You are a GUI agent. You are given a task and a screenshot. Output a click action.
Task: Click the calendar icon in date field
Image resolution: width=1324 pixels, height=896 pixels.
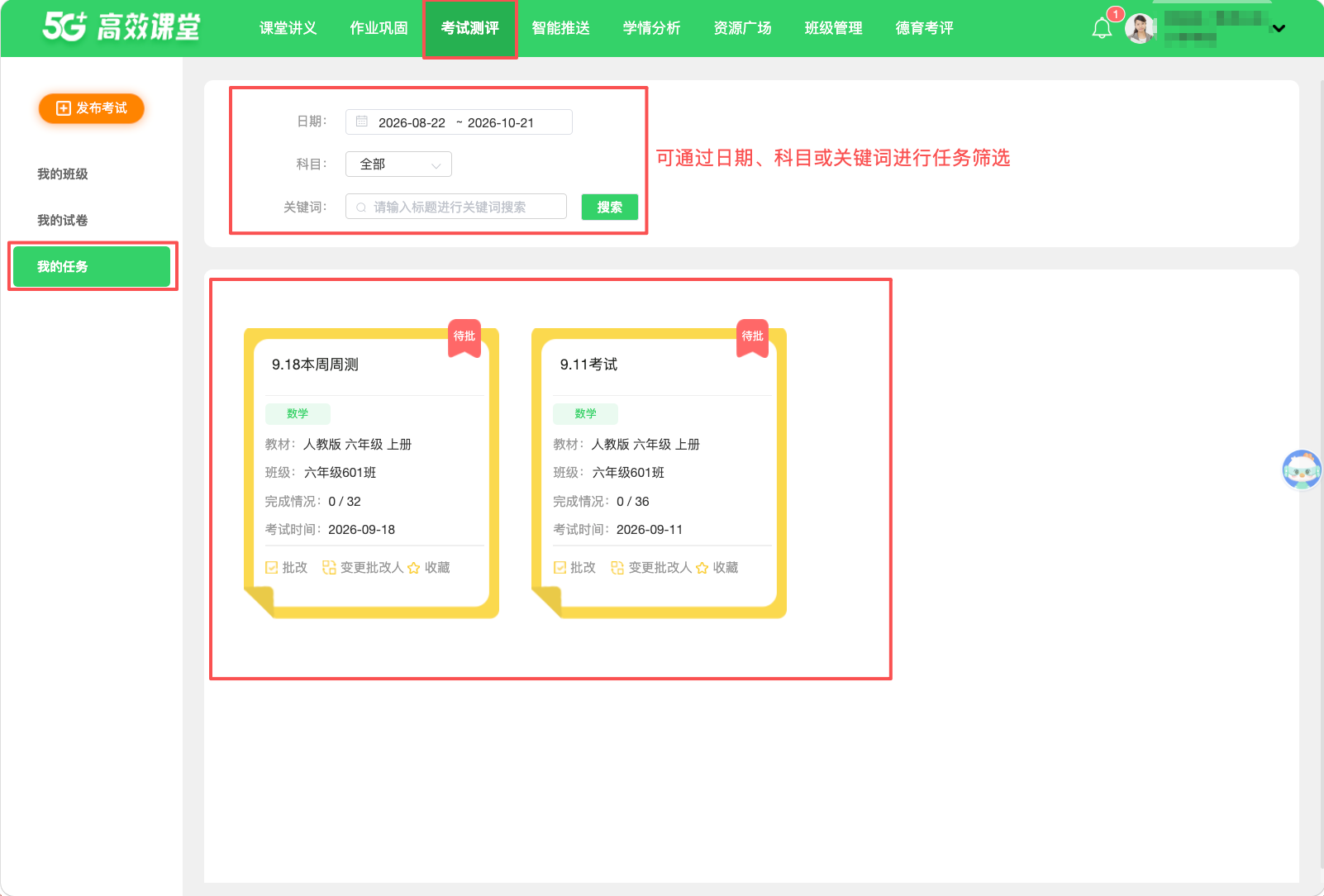click(362, 122)
